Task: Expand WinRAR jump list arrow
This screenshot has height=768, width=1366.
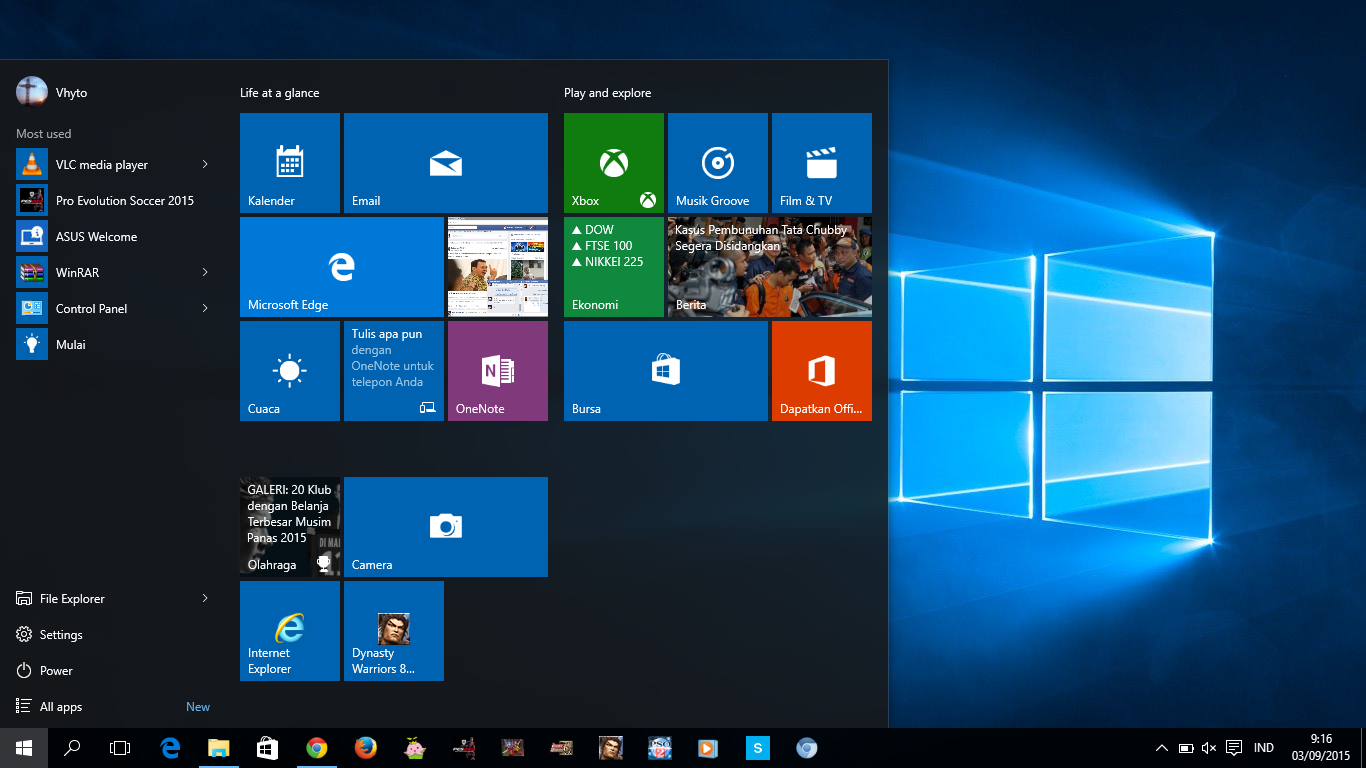Action: [205, 272]
